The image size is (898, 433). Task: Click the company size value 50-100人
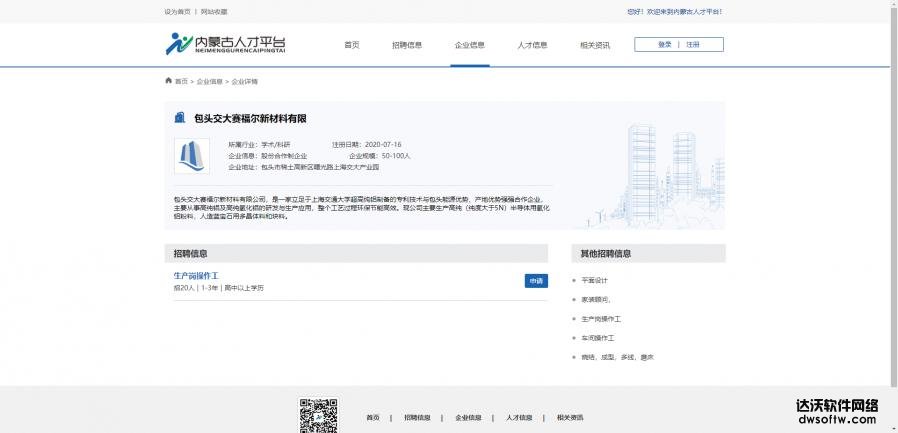coord(396,156)
